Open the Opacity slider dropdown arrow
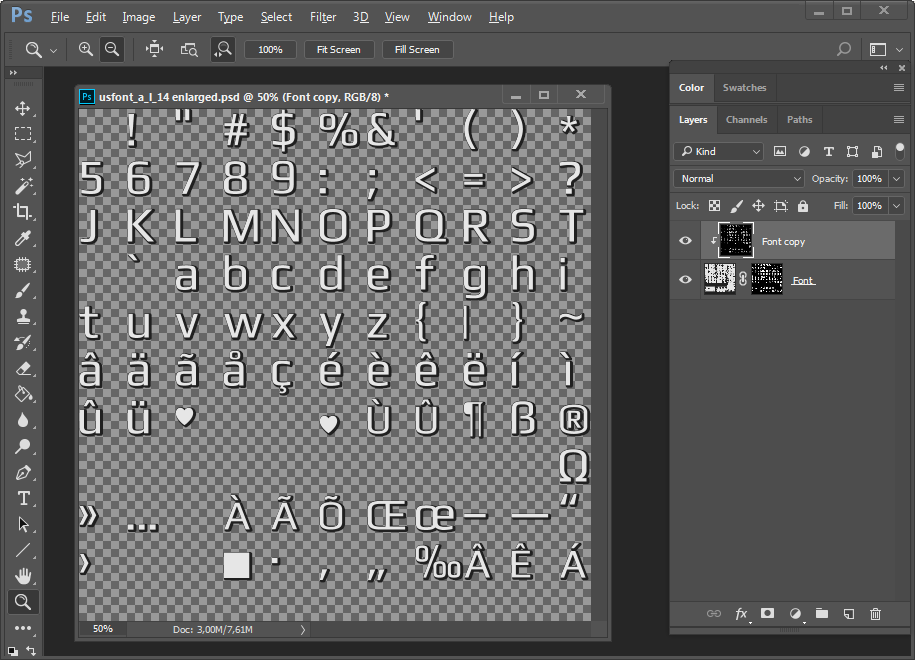This screenshot has height=660, width=915. (x=897, y=179)
